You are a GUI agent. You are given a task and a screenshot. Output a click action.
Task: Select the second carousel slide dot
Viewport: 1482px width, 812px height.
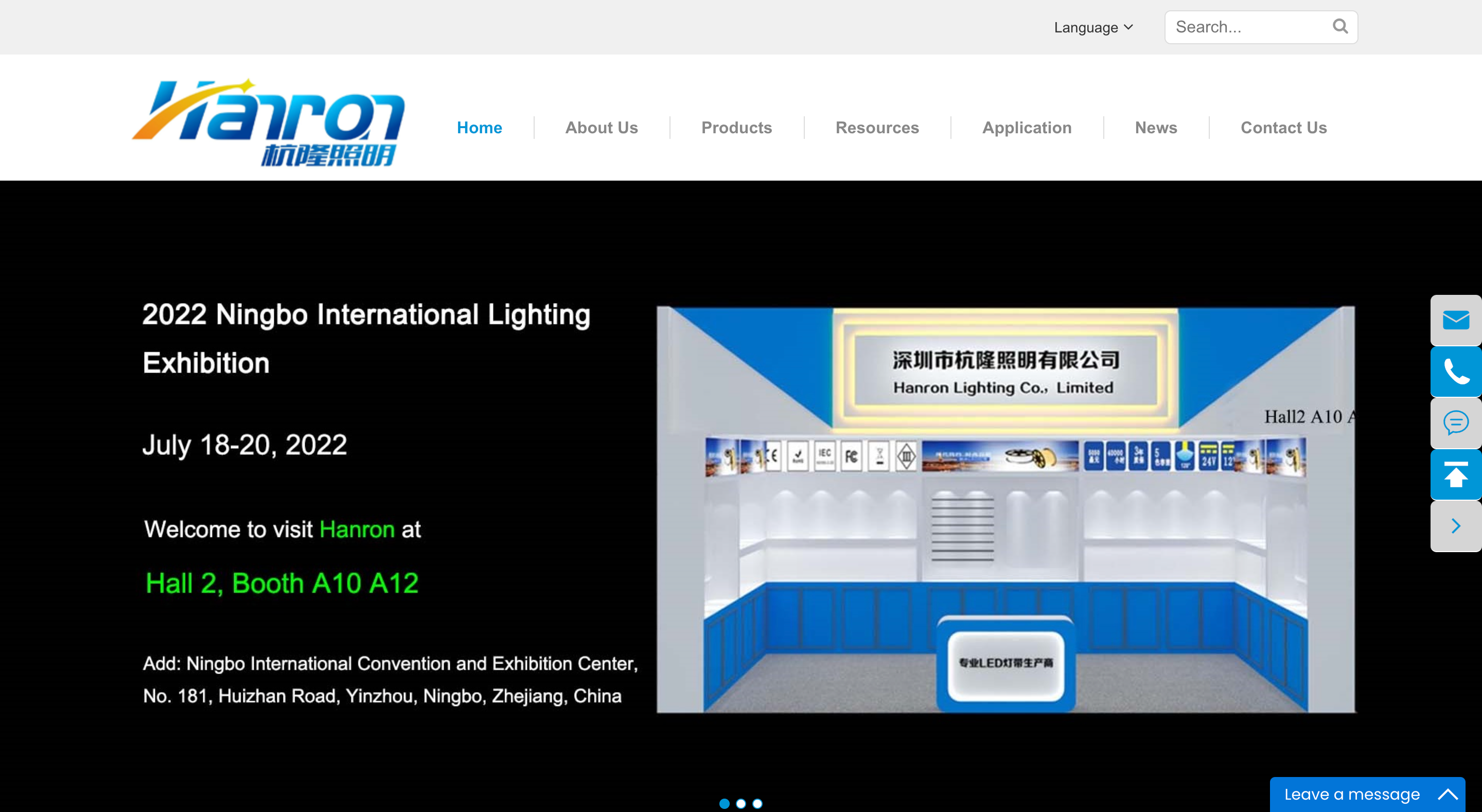pyautogui.click(x=741, y=803)
